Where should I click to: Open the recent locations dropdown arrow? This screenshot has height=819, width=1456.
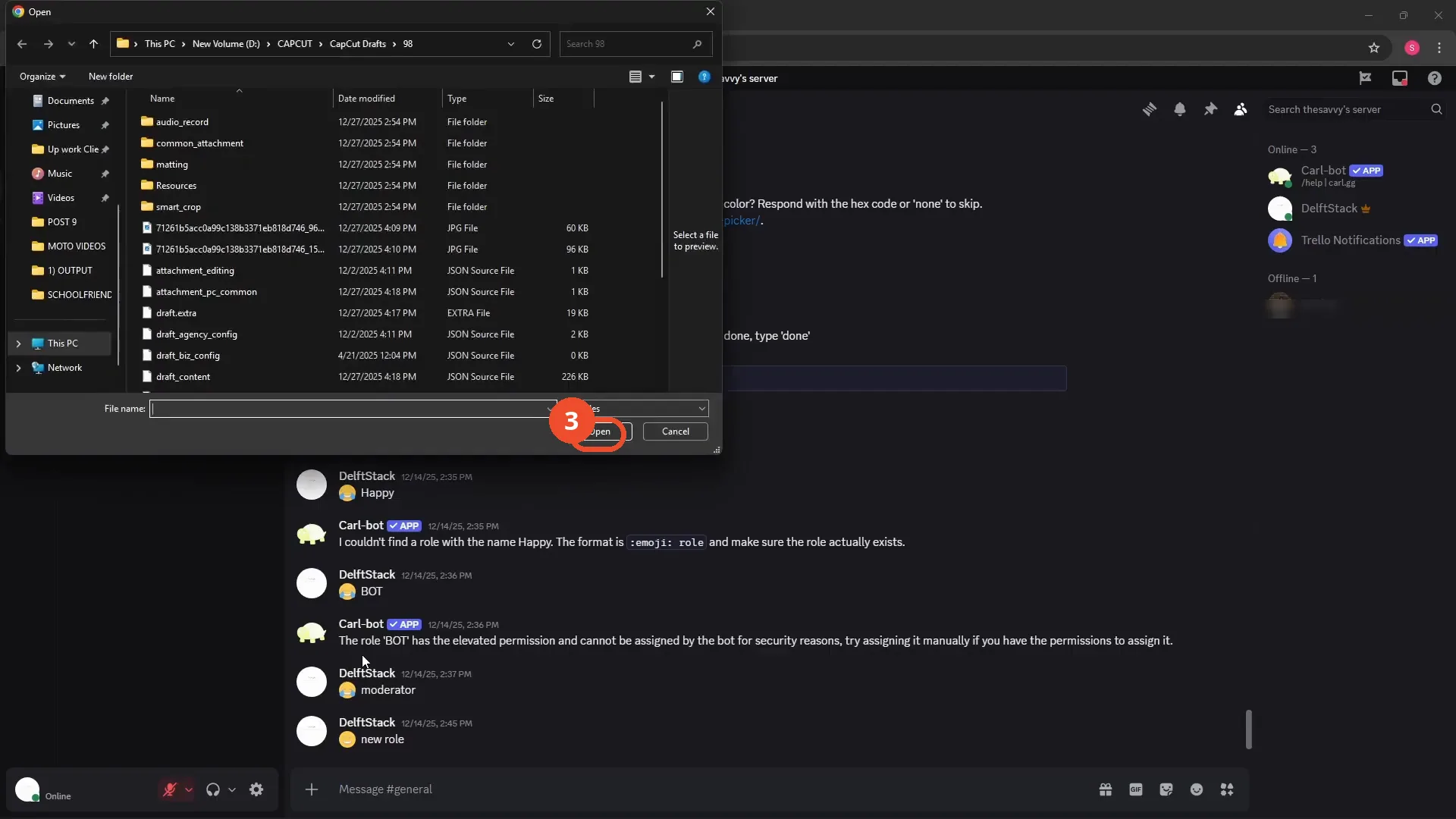[71, 44]
